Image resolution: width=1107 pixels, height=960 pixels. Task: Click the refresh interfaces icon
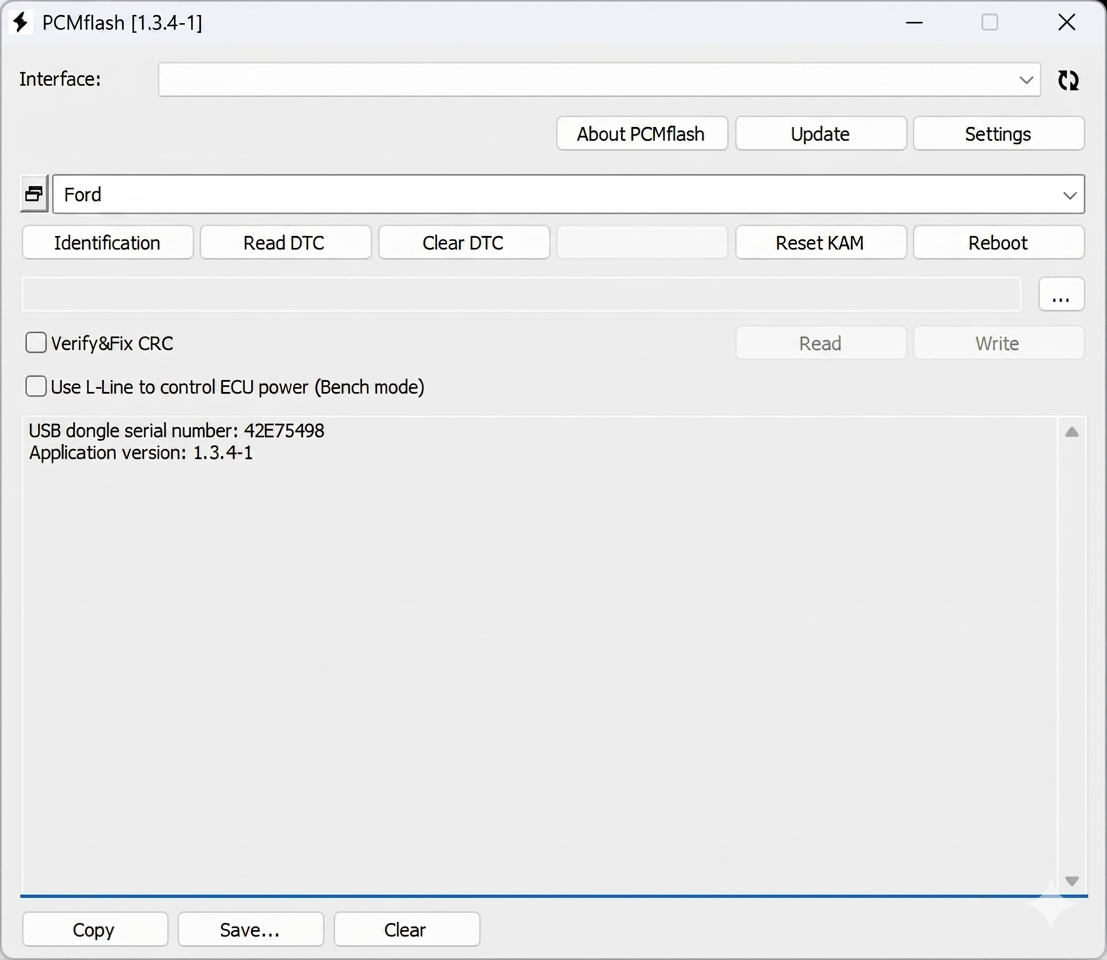[1068, 80]
